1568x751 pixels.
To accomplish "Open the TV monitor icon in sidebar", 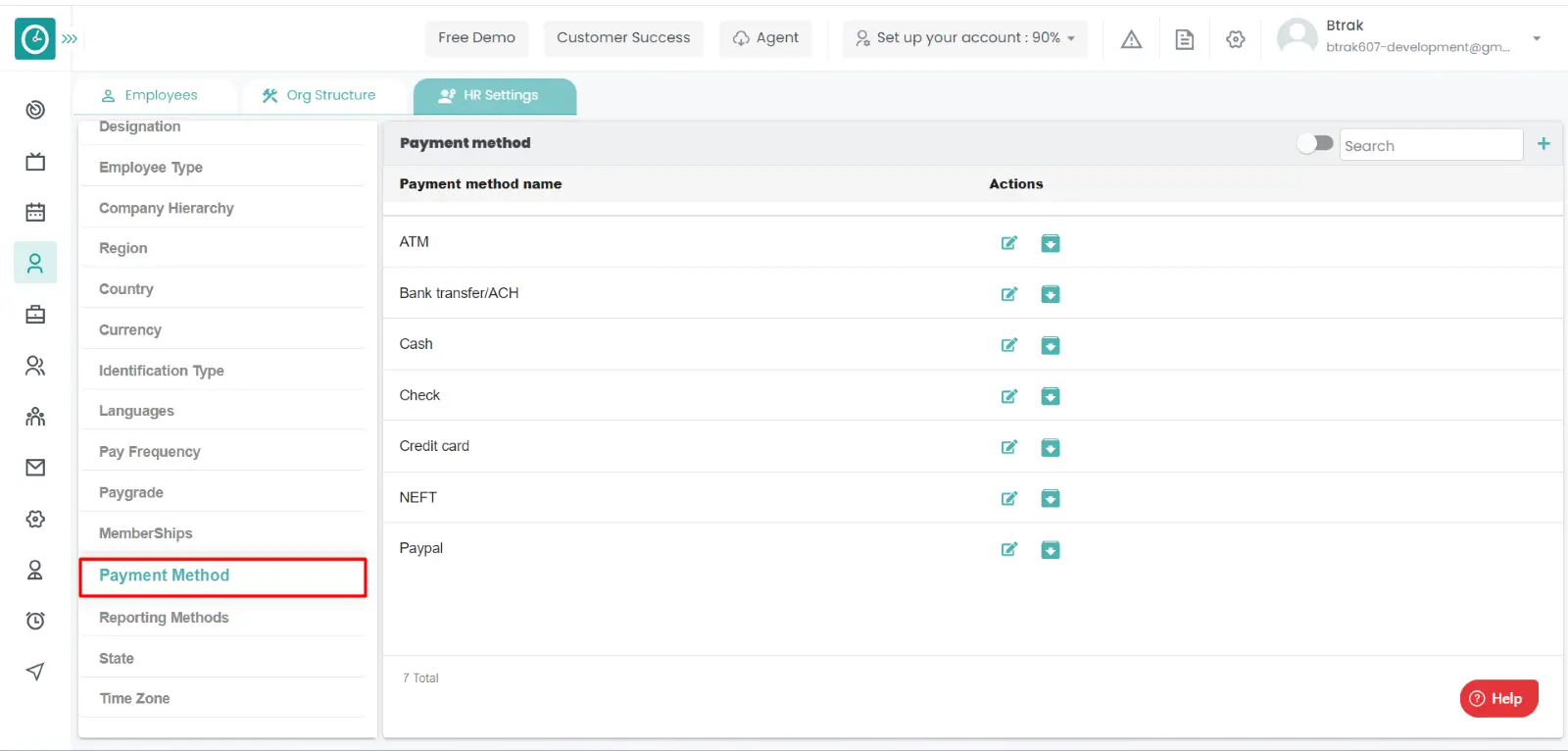I will click(35, 162).
